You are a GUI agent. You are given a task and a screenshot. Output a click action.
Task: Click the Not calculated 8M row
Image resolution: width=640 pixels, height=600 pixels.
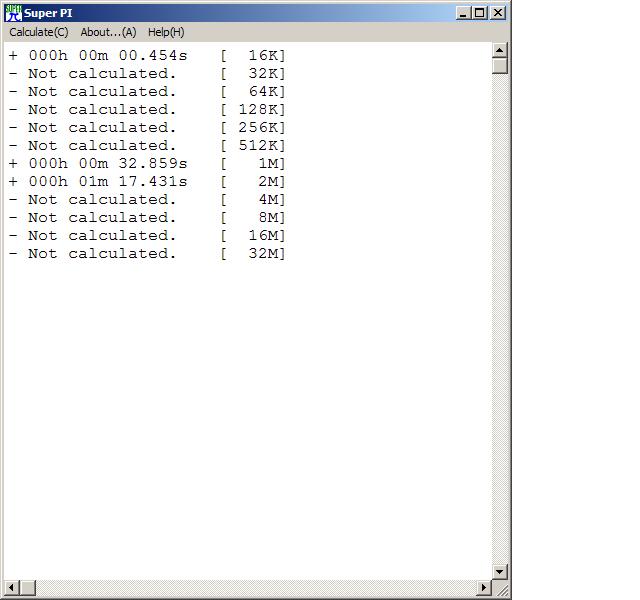coord(147,217)
